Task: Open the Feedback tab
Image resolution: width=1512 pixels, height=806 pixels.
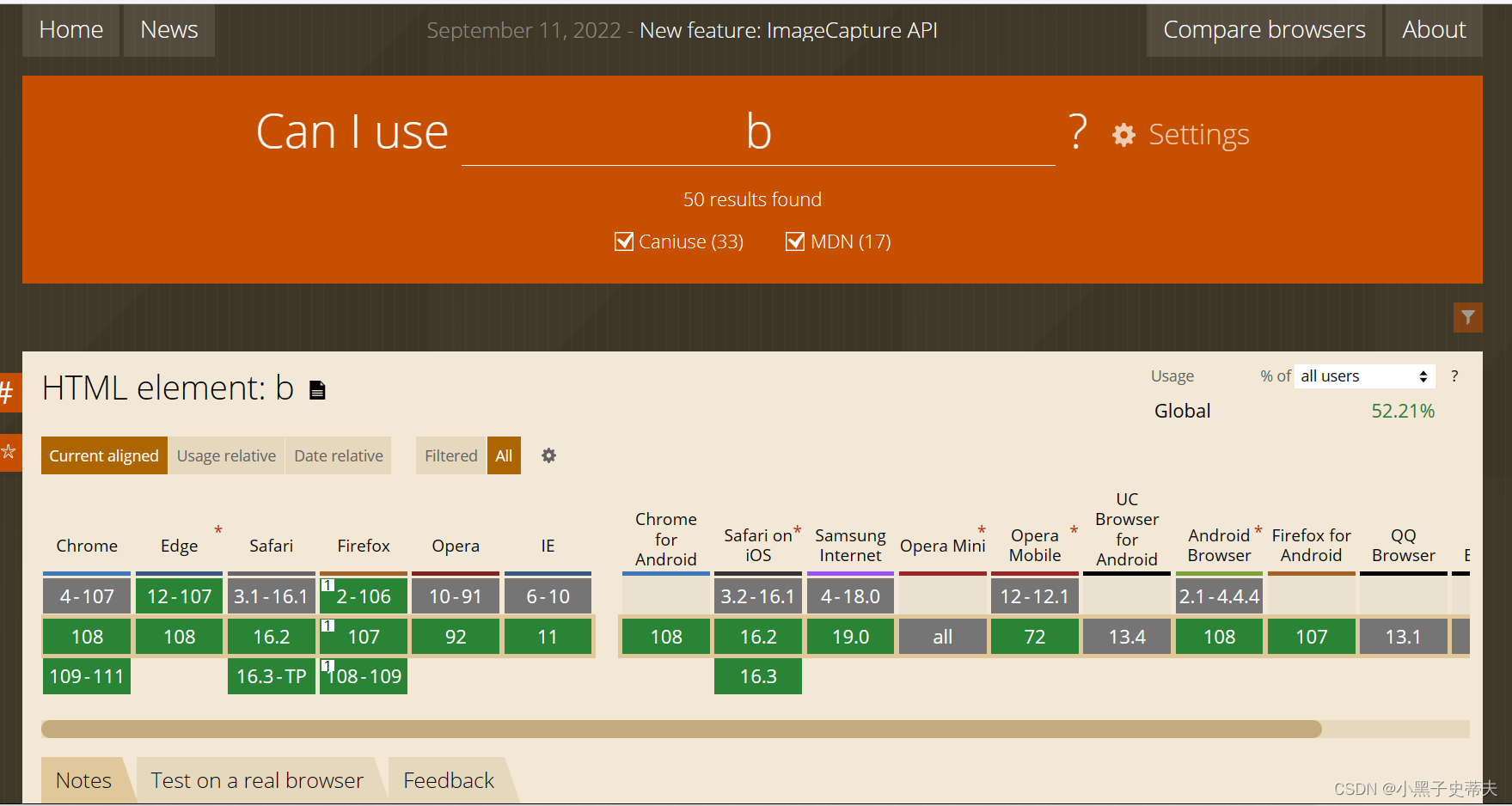Action: click(449, 780)
